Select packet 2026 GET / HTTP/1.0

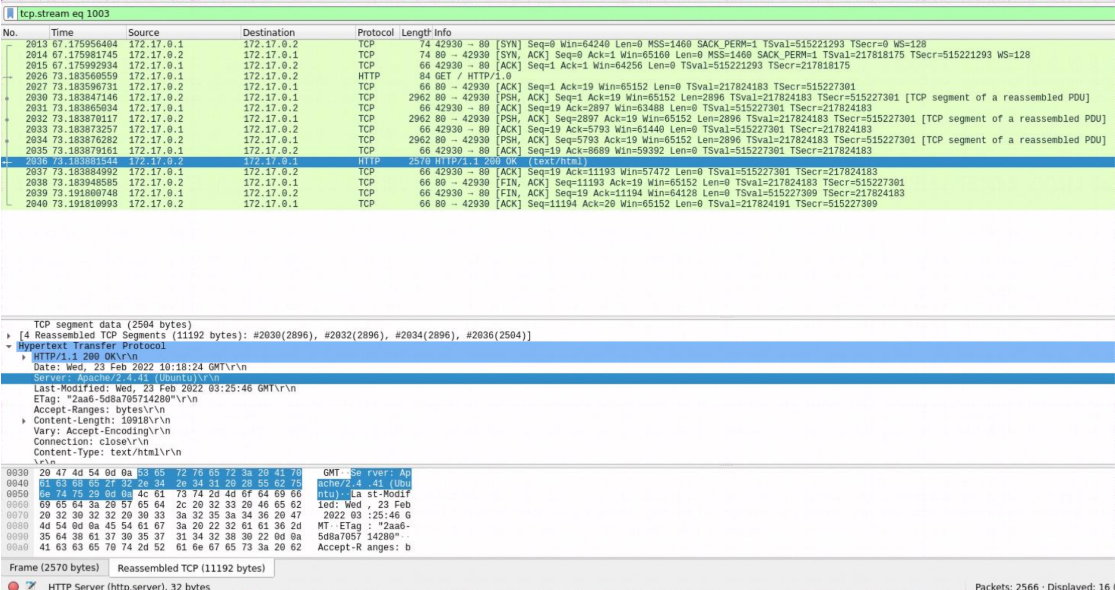tap(400, 76)
